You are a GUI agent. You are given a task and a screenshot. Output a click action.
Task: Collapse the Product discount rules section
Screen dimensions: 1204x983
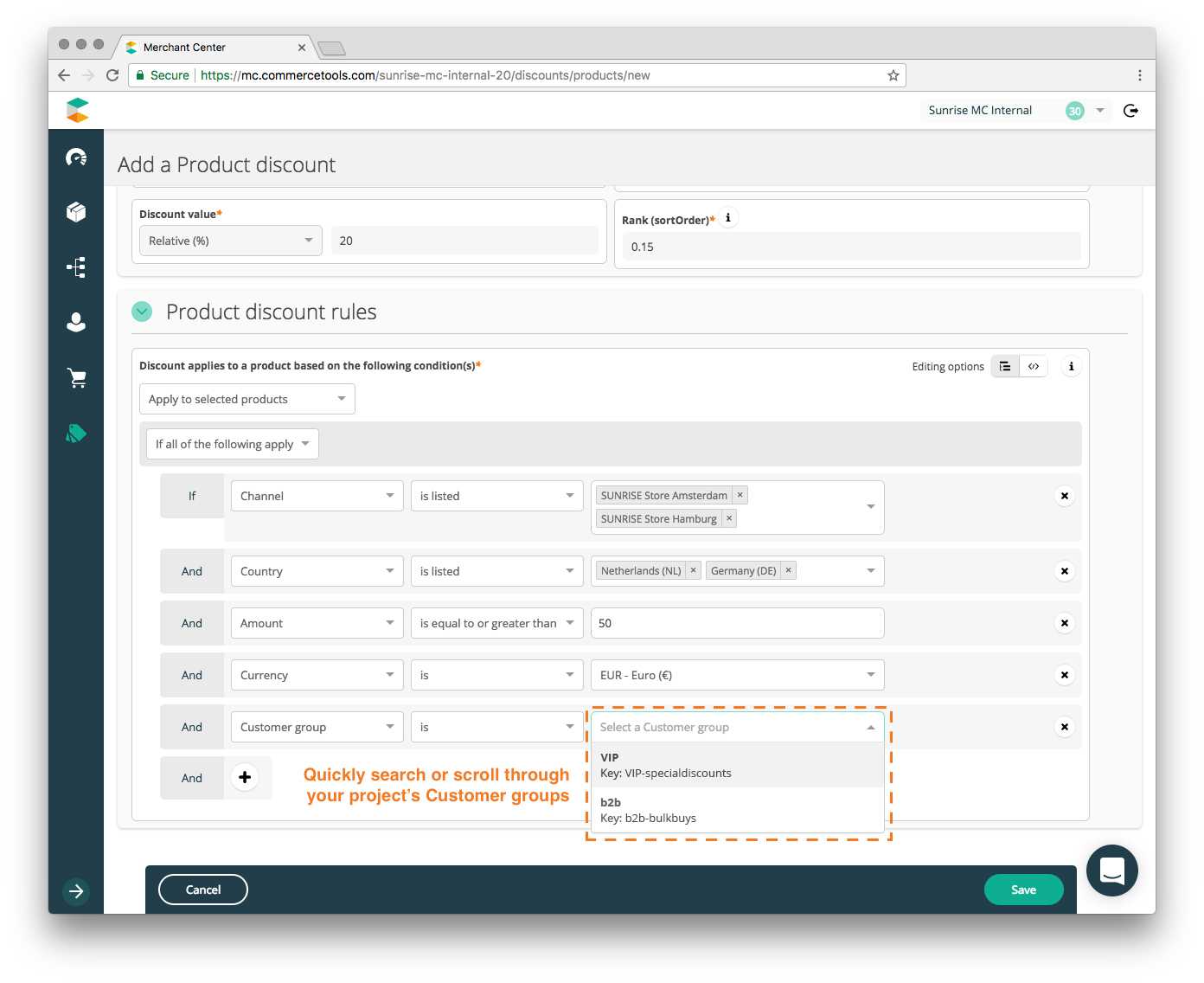click(142, 312)
